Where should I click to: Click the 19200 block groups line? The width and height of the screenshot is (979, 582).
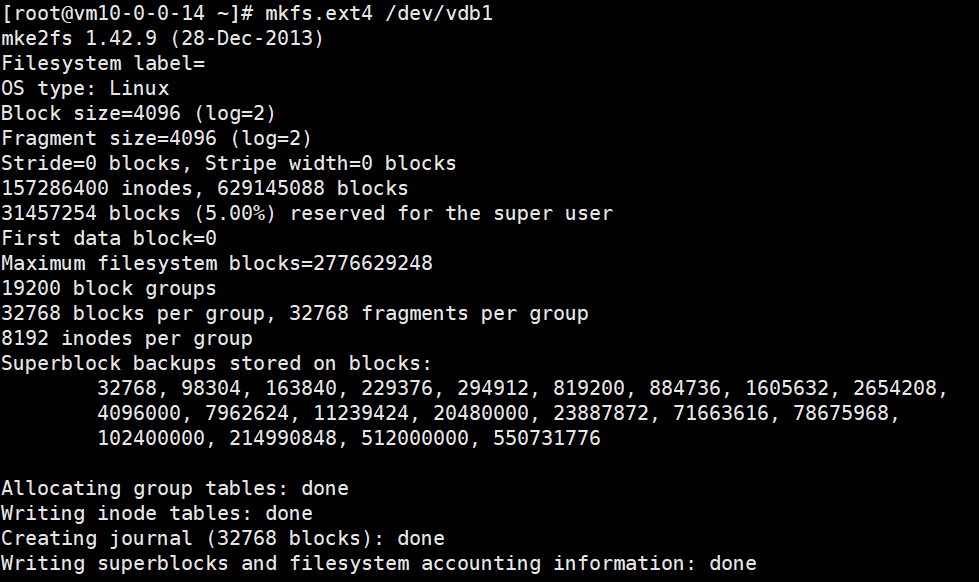click(109, 288)
